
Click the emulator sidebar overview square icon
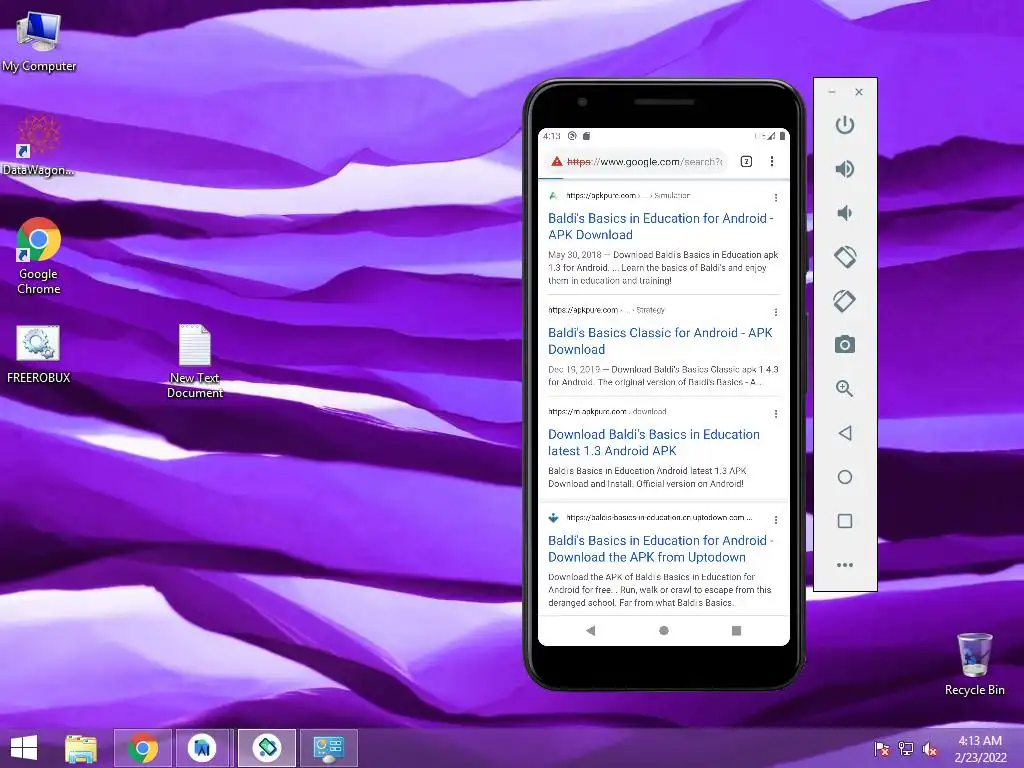(x=844, y=520)
